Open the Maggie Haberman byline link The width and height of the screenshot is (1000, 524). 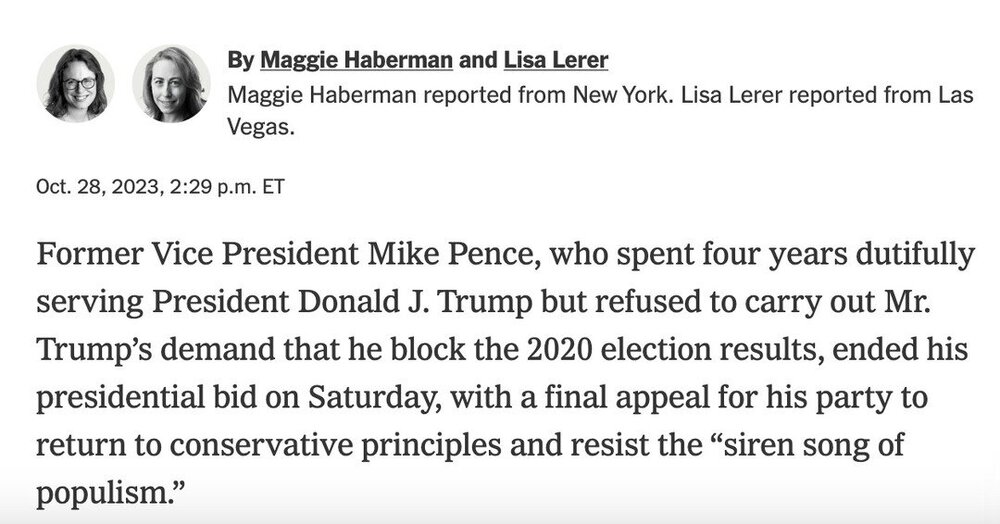356,61
